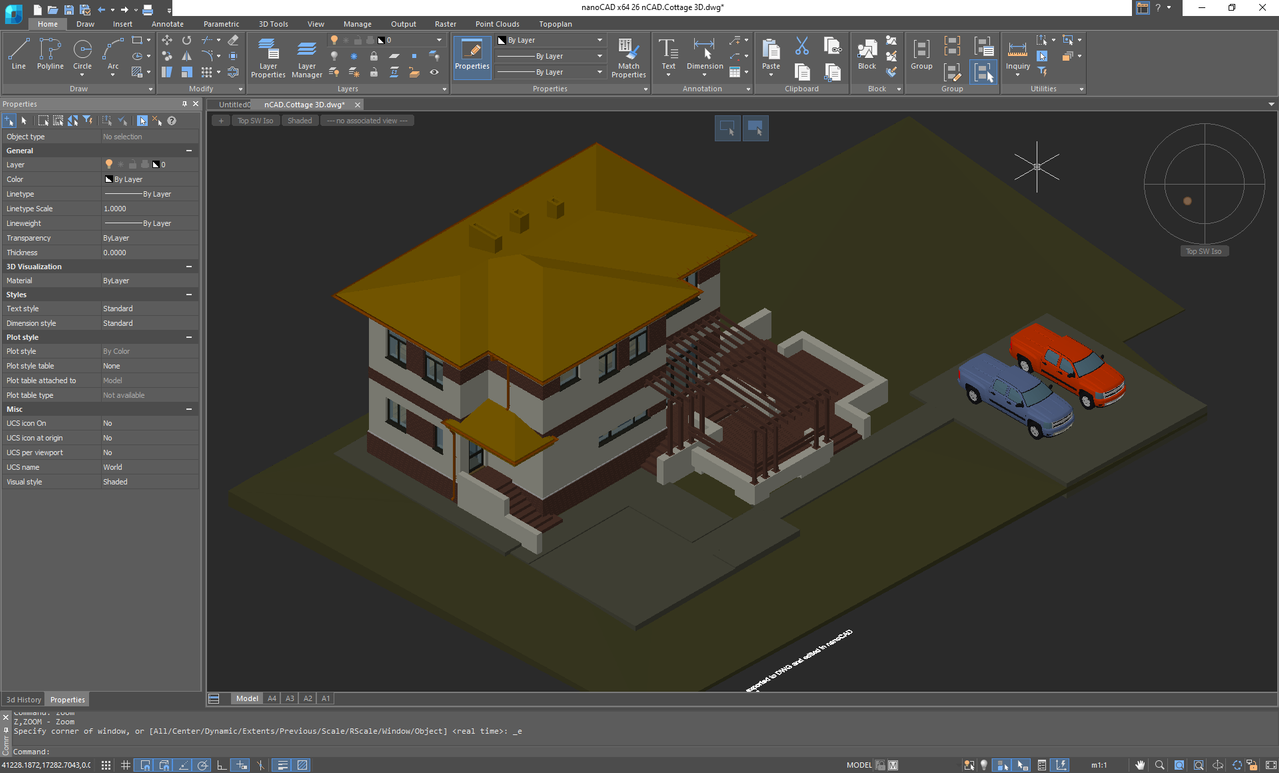1279x773 pixels.
Task: Toggle the grid display in status bar
Action: (125, 765)
